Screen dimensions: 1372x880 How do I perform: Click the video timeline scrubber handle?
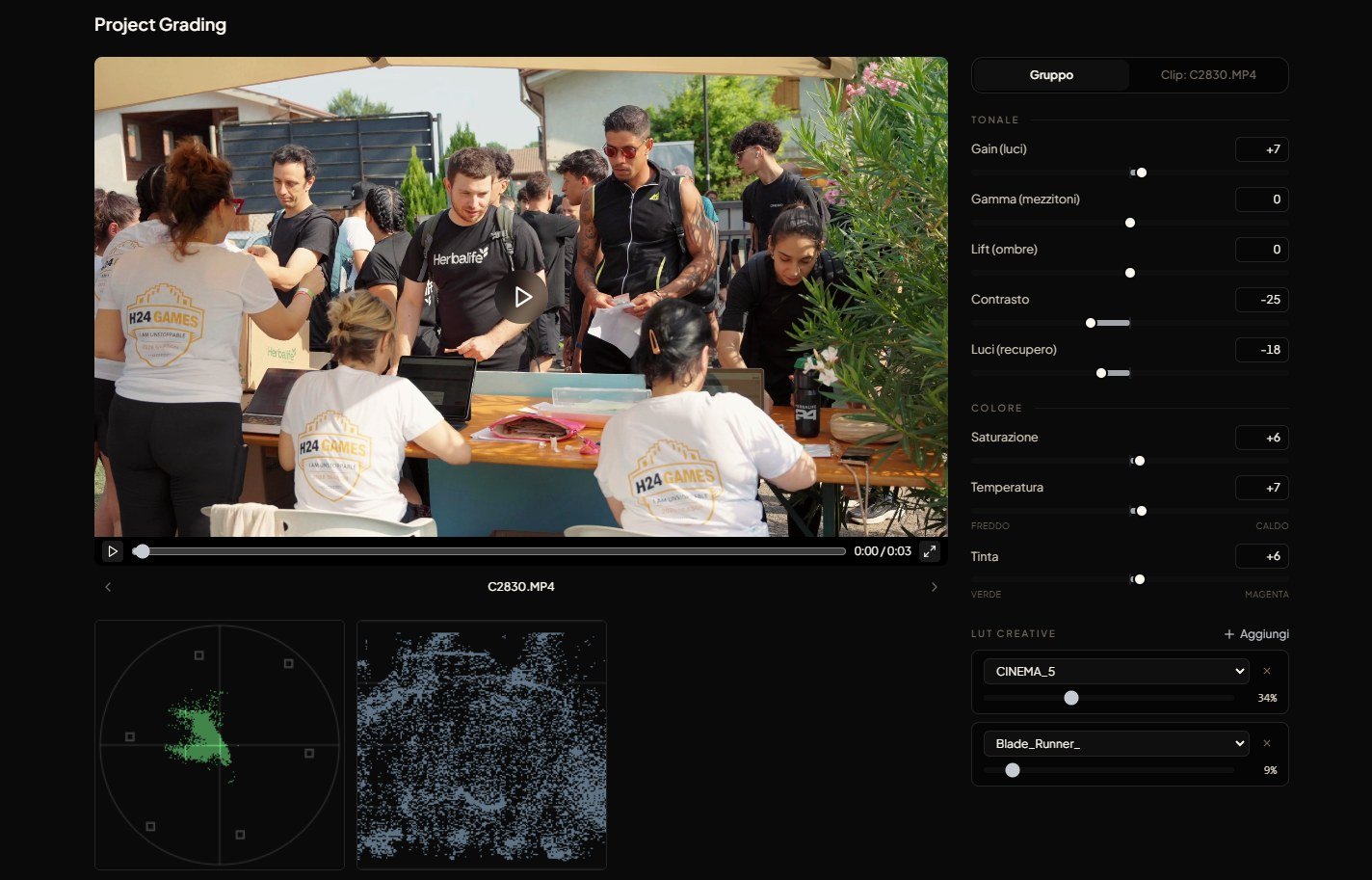pos(142,551)
